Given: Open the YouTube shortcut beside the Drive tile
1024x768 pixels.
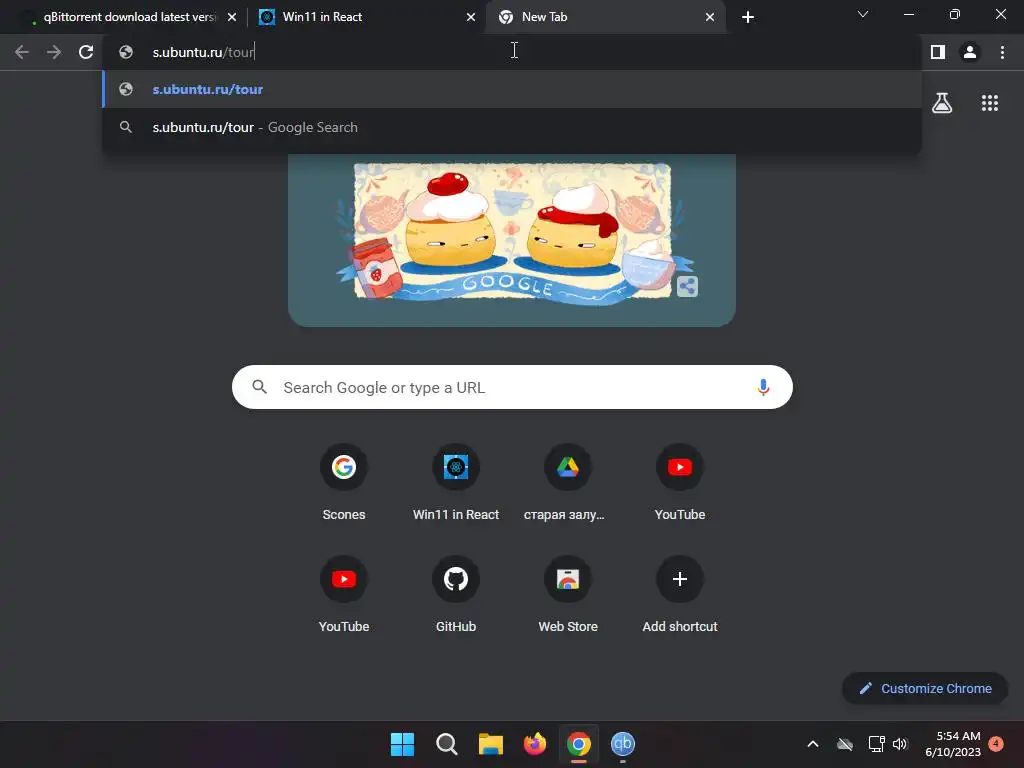Looking at the screenshot, I should [x=680, y=482].
